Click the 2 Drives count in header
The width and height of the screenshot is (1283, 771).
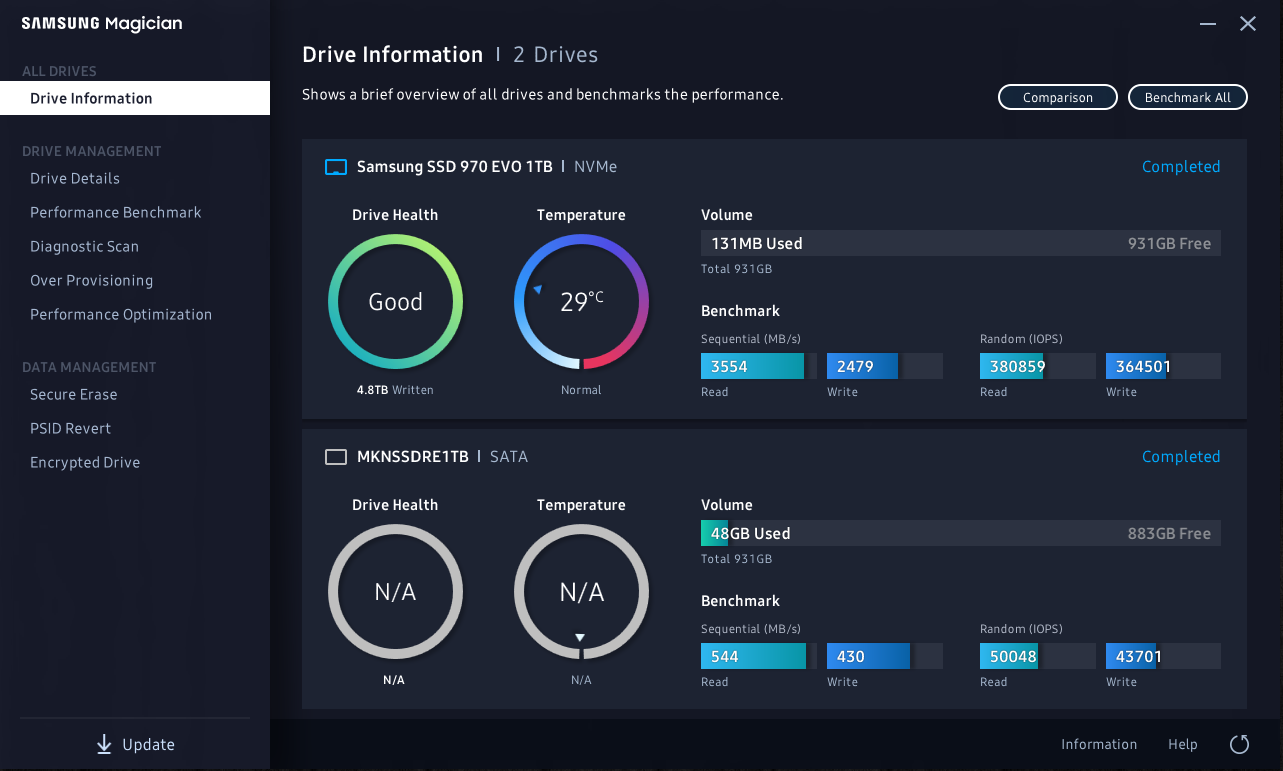click(x=555, y=55)
